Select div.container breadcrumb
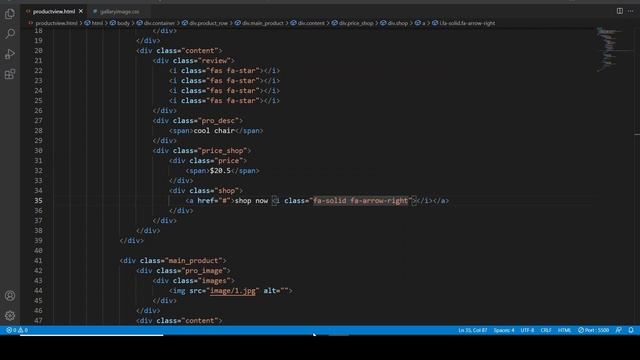 click(156, 23)
